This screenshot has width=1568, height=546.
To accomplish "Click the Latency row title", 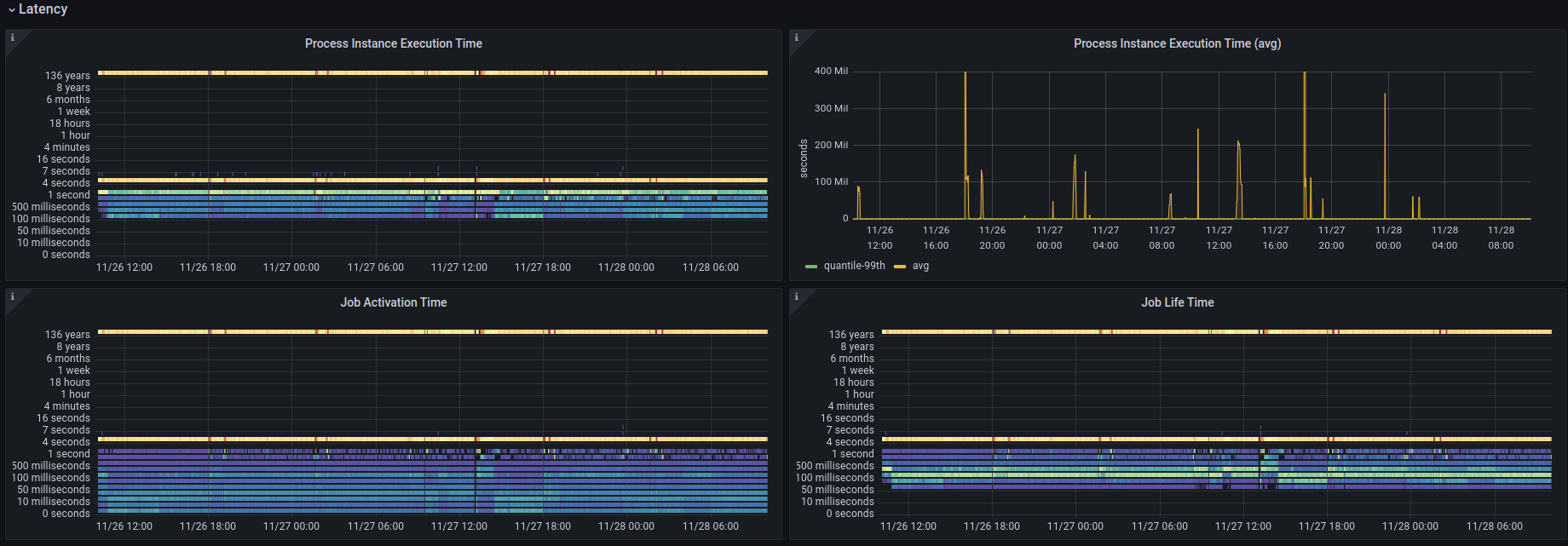I will (43, 9).
